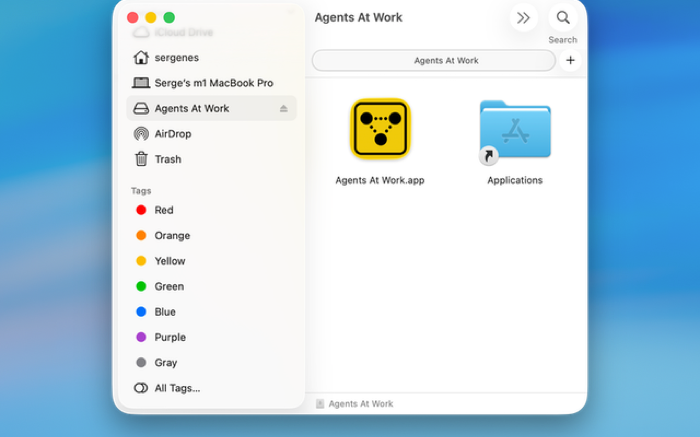Filter by the Purple tag

pos(211,337)
